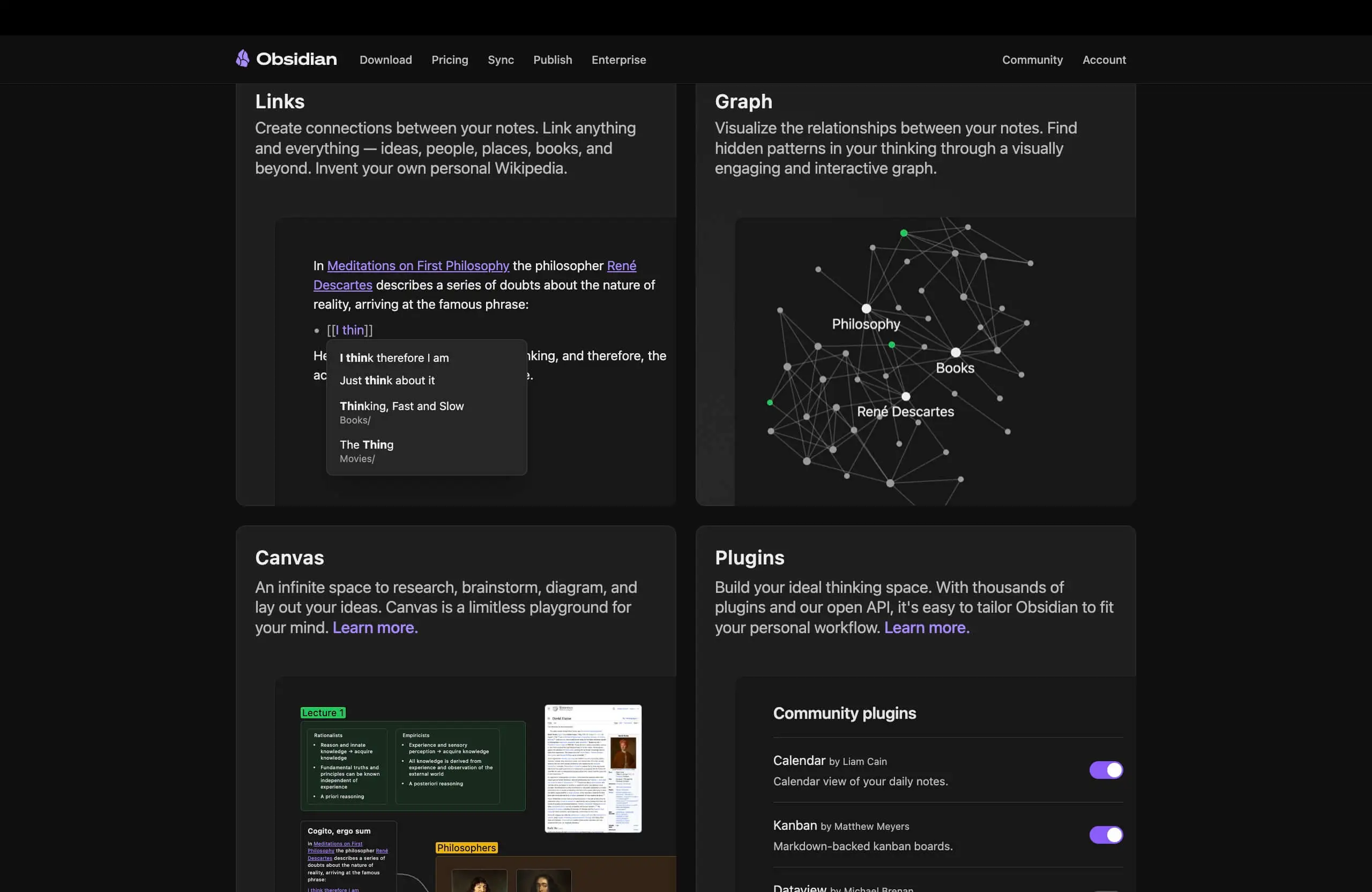This screenshot has height=892, width=1372.
Task: Select 'I think therefore I am' suggestion
Action: [427, 358]
